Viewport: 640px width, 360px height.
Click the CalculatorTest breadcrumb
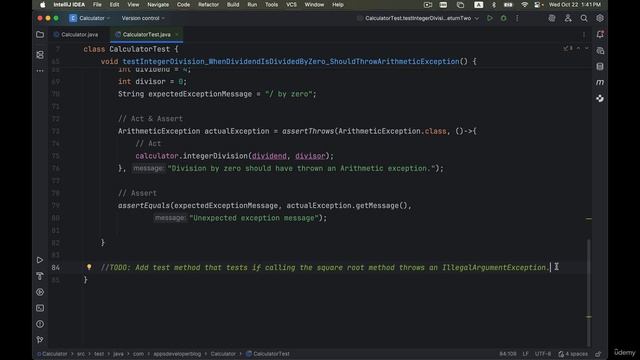tap(268, 354)
